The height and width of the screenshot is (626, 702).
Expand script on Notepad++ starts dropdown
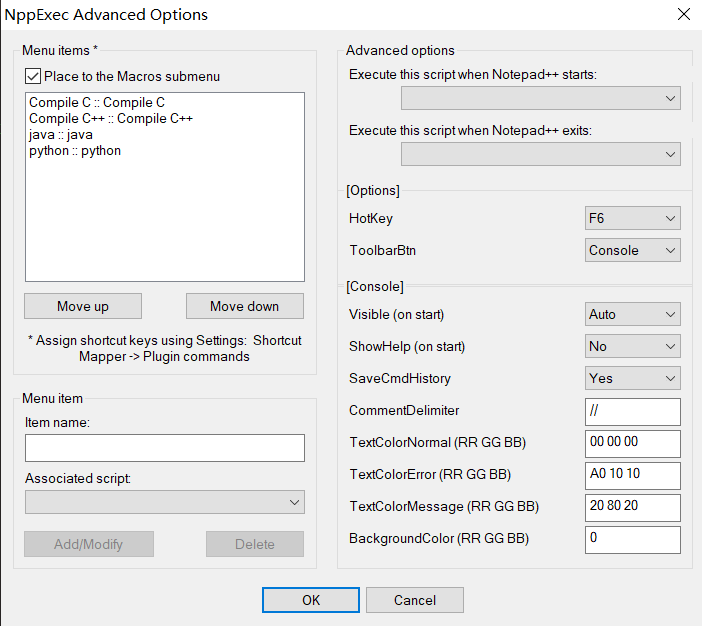[x=540, y=98]
